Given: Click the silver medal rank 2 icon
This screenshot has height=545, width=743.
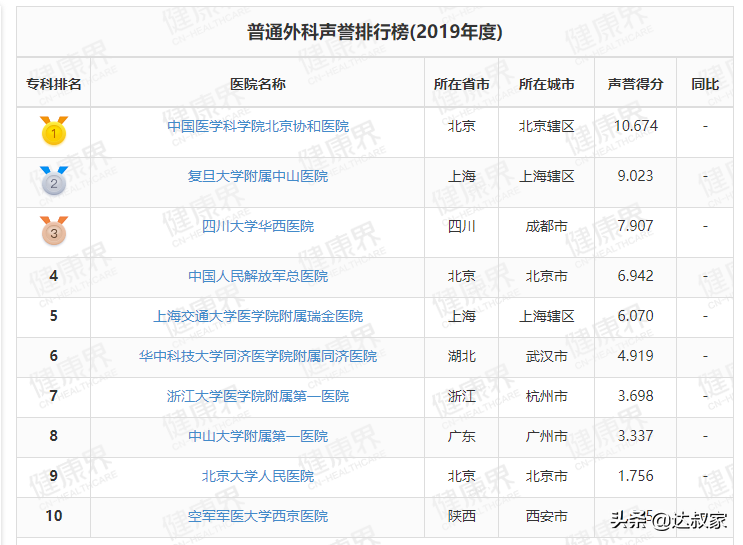Looking at the screenshot, I should pyautogui.click(x=54, y=181).
